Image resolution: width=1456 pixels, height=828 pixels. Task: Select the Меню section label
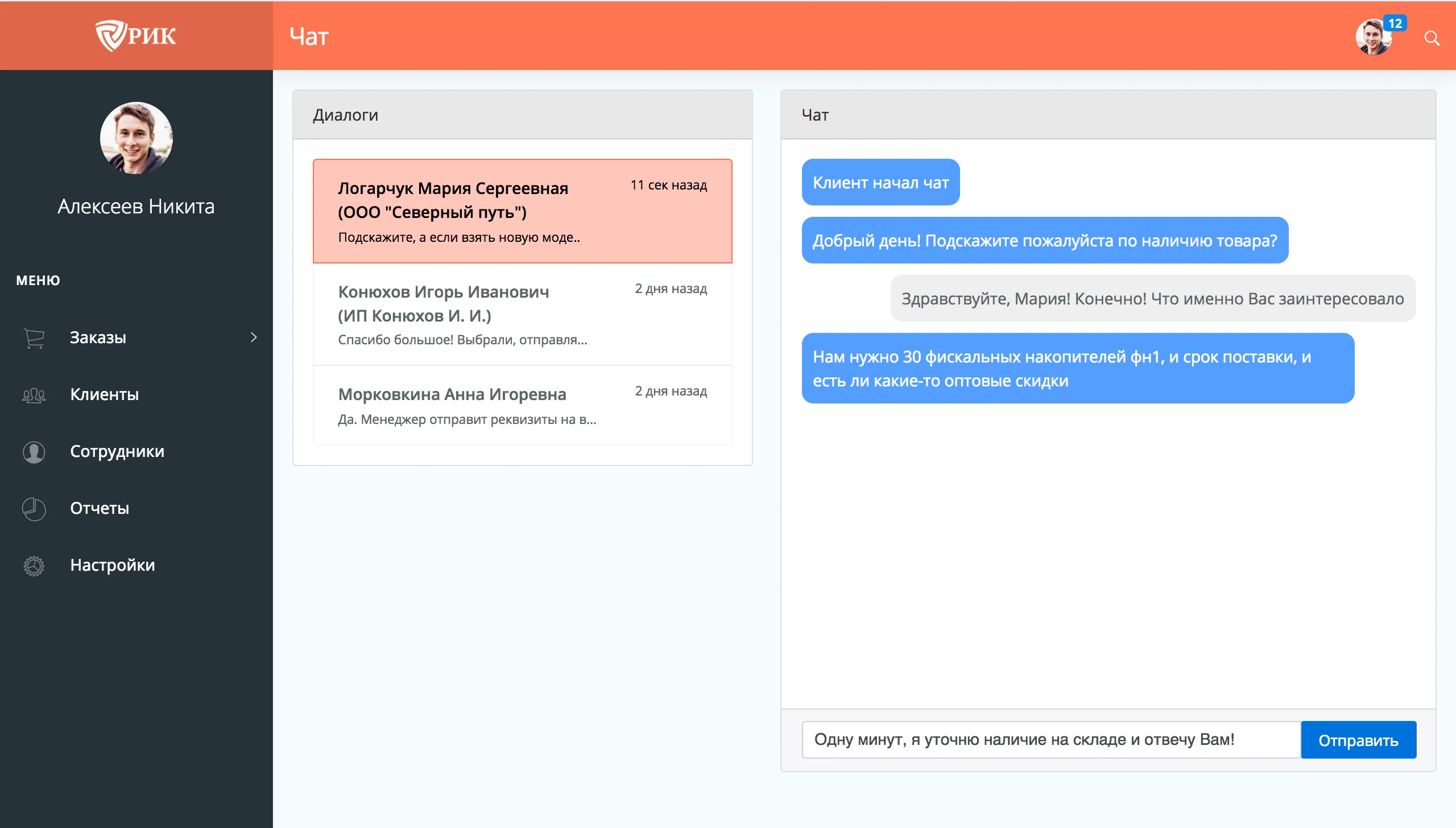pyautogui.click(x=38, y=280)
